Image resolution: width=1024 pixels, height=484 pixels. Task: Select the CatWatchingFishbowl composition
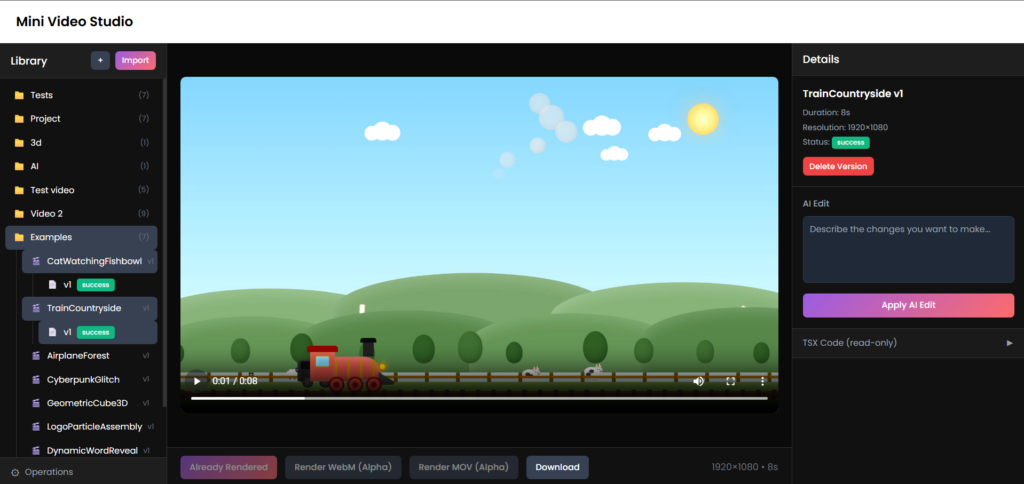click(89, 261)
